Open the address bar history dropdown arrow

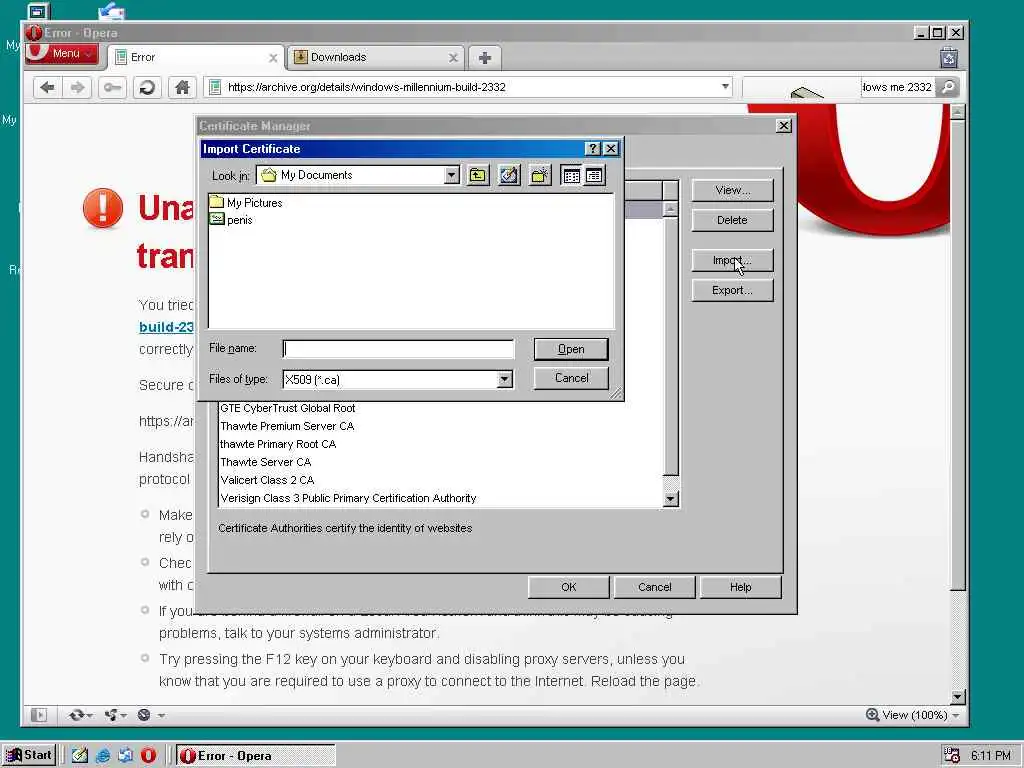coord(725,87)
